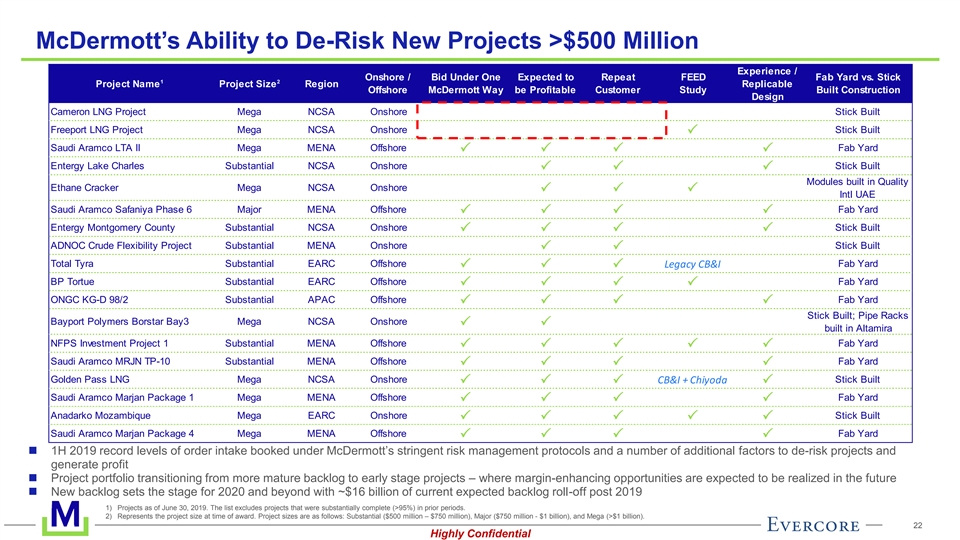Select BP Tortue's FEED Study checkmark

[692, 281]
